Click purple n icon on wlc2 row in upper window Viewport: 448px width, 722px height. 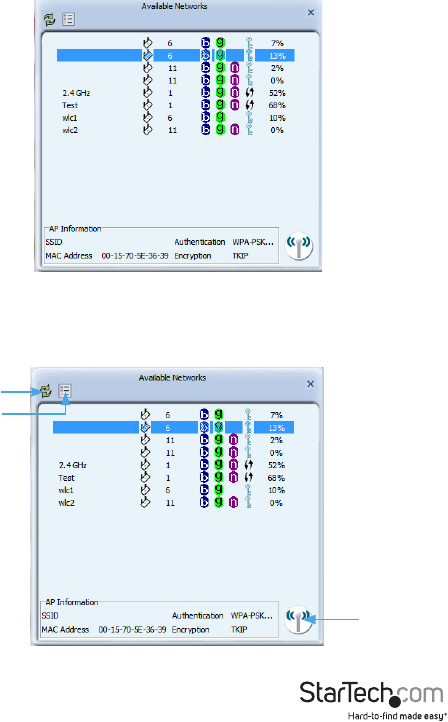click(235, 130)
